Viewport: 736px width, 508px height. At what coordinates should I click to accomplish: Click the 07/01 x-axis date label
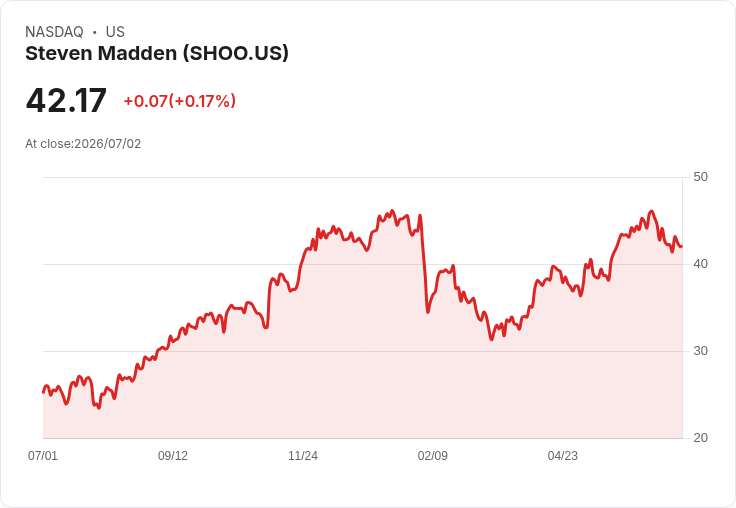coord(43,456)
